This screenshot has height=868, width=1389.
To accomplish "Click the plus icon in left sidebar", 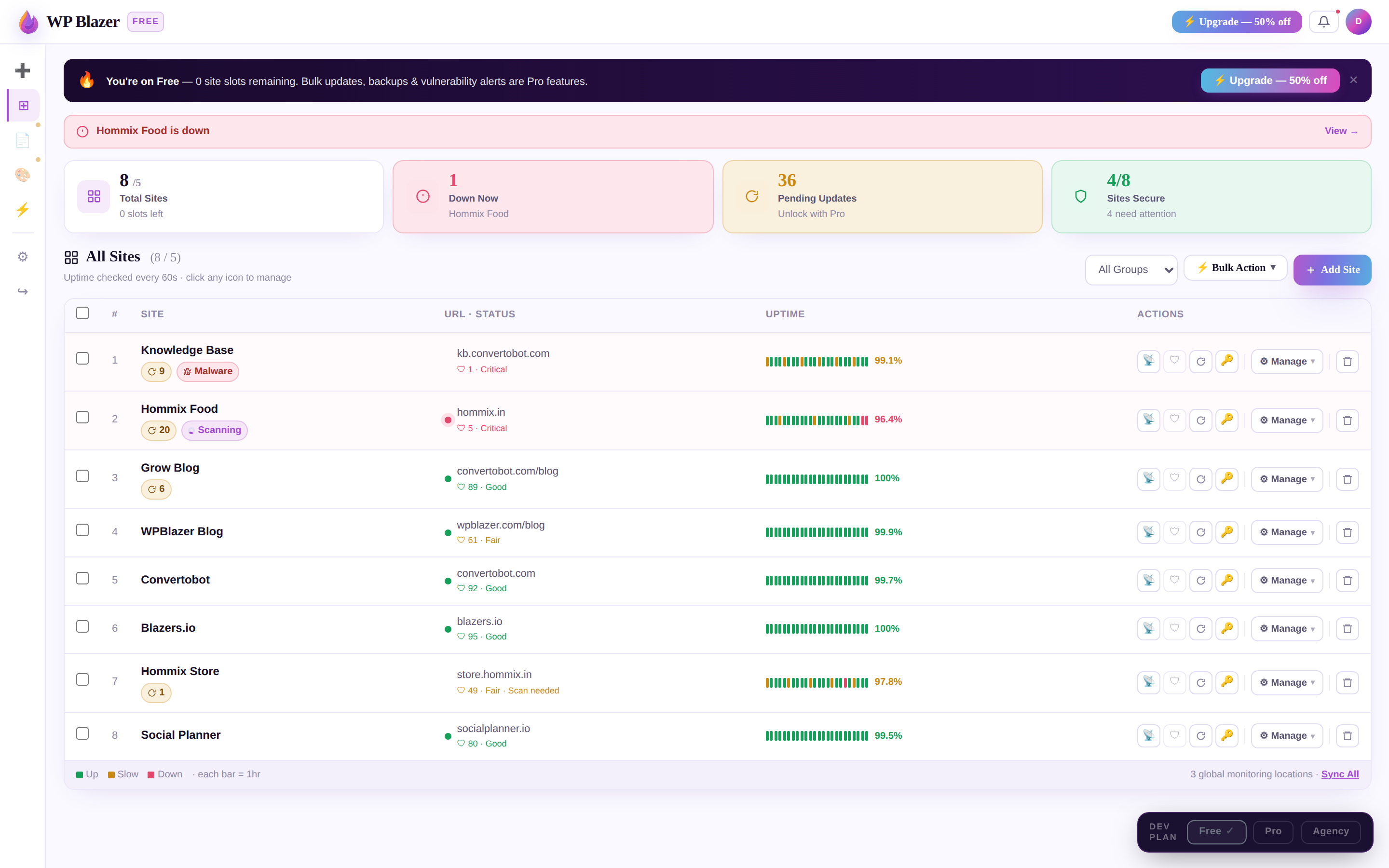I will [x=22, y=70].
